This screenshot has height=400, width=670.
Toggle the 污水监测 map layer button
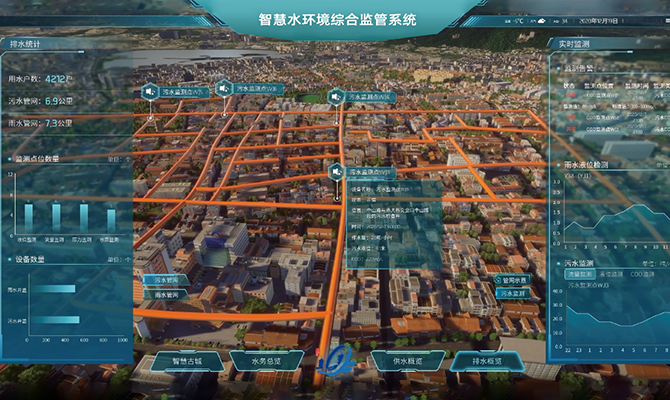tap(513, 294)
